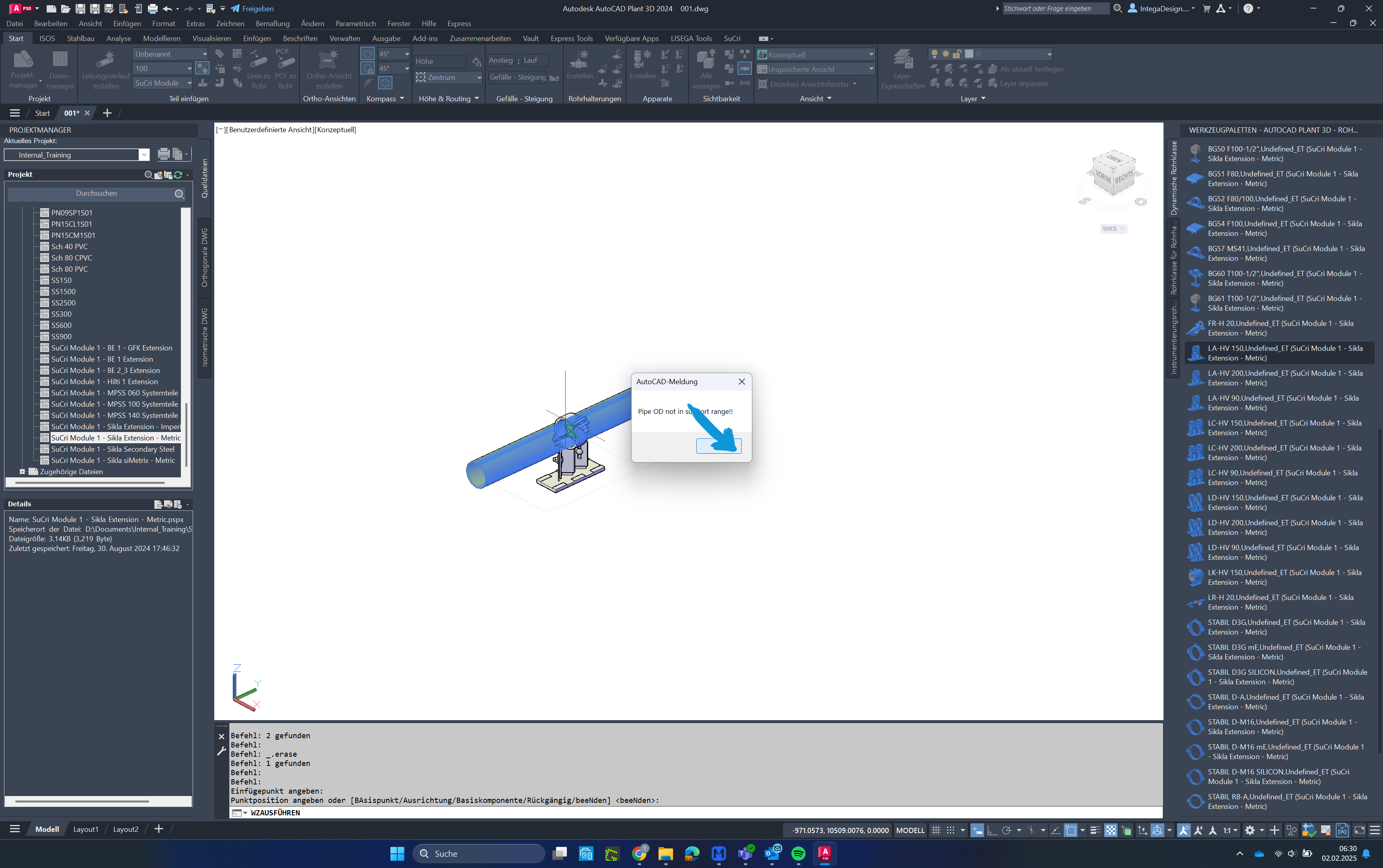Switch to the Layout1 tab

point(86,829)
